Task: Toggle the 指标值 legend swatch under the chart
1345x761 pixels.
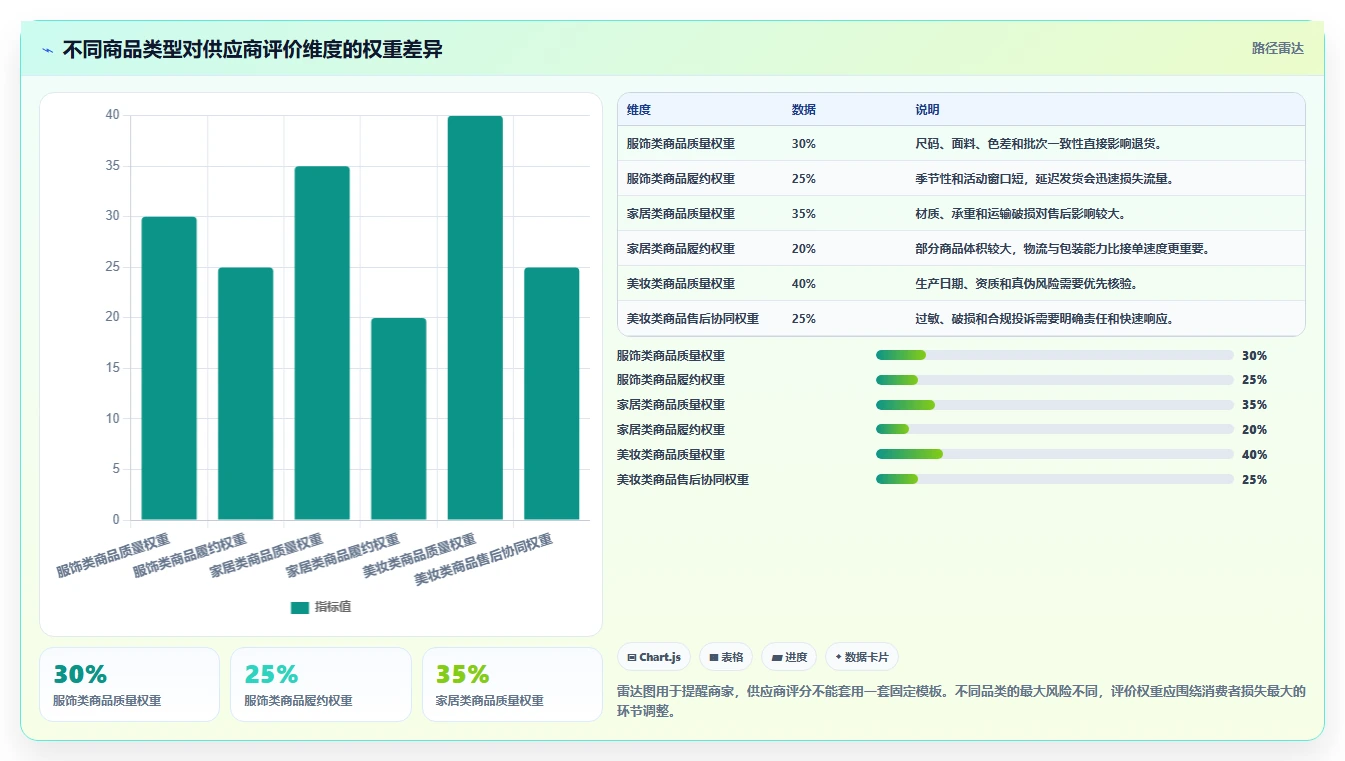Action: tap(300, 607)
